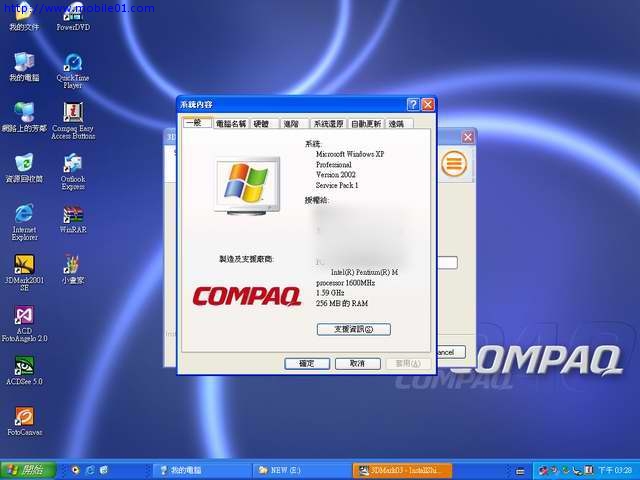This screenshot has height=480, width=640.
Task: Click the red COMPAQ logo in dialog
Action: pos(247,296)
